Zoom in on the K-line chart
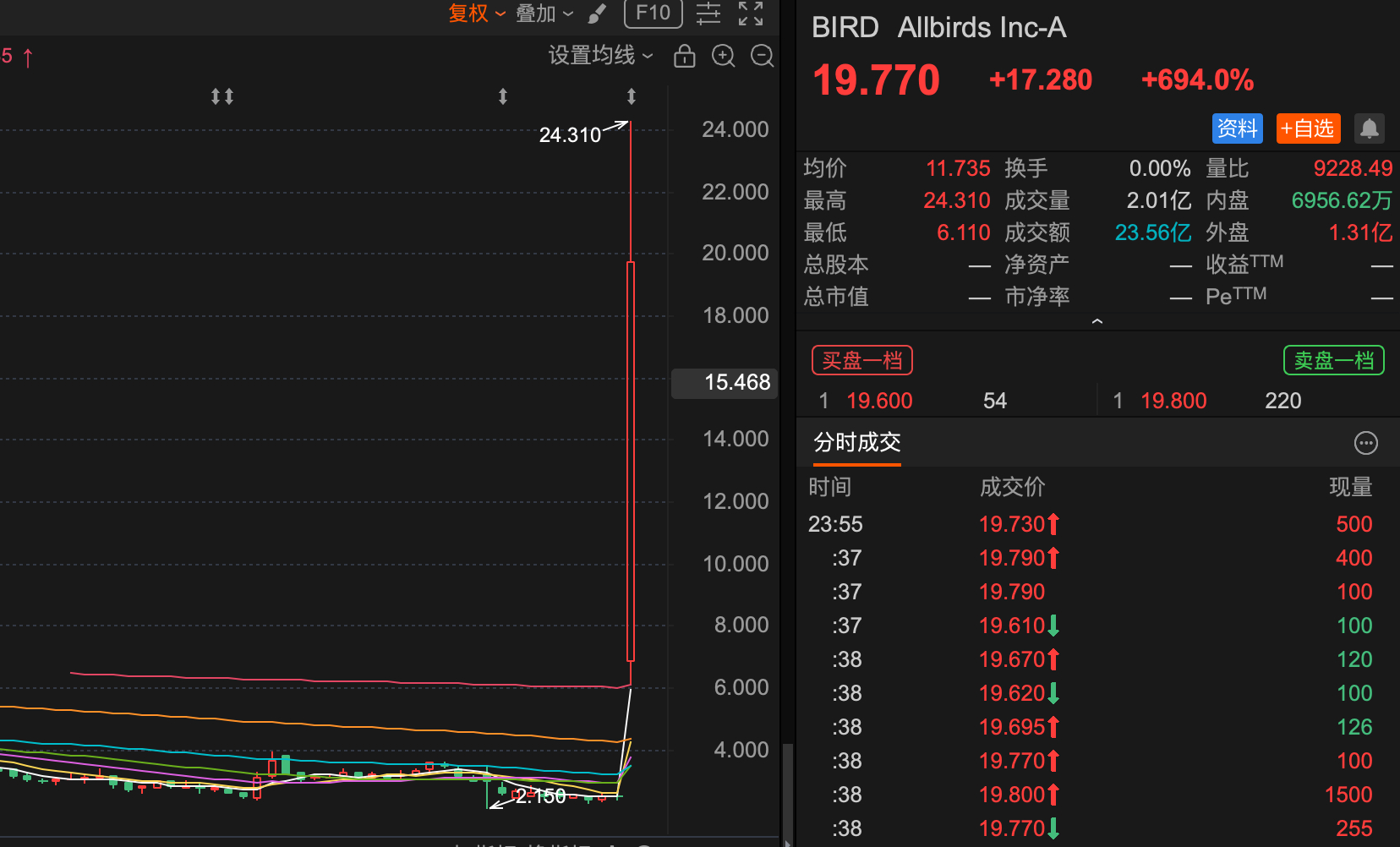Viewport: 1400px width, 847px height. point(724,56)
